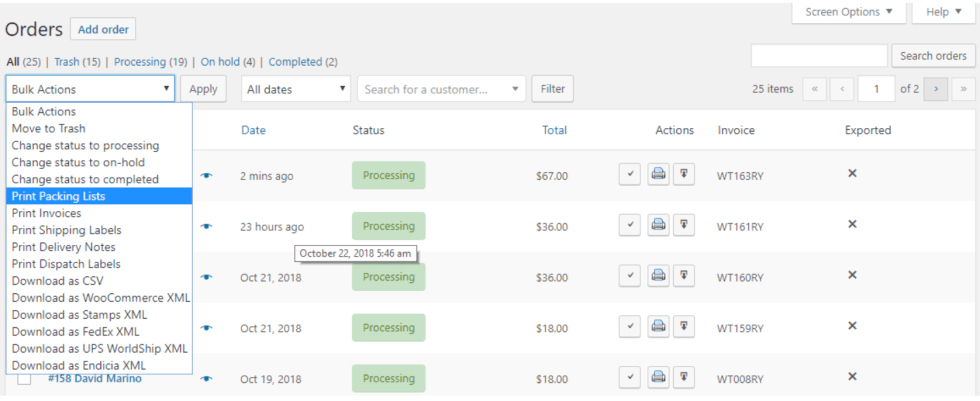Click download icon in WT161RY row
Viewport: 980px width, 401px height.
(x=684, y=225)
